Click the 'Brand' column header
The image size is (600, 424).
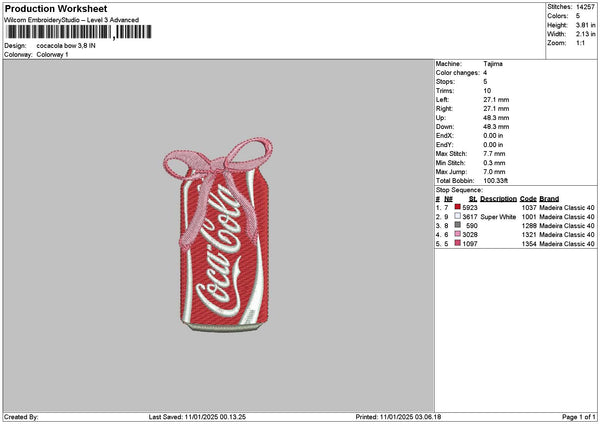point(549,199)
